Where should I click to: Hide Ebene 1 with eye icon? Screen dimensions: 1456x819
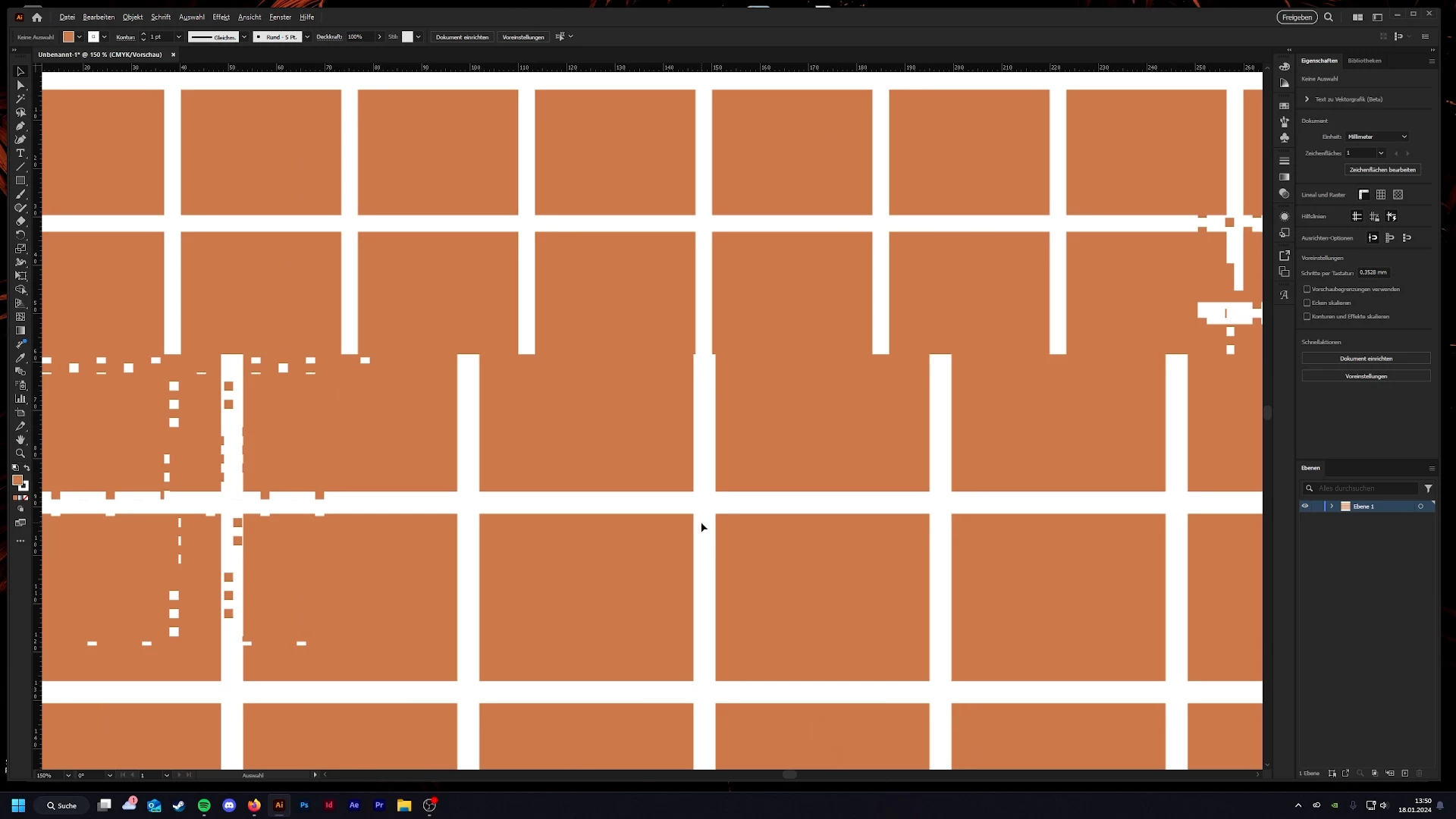[1305, 506]
